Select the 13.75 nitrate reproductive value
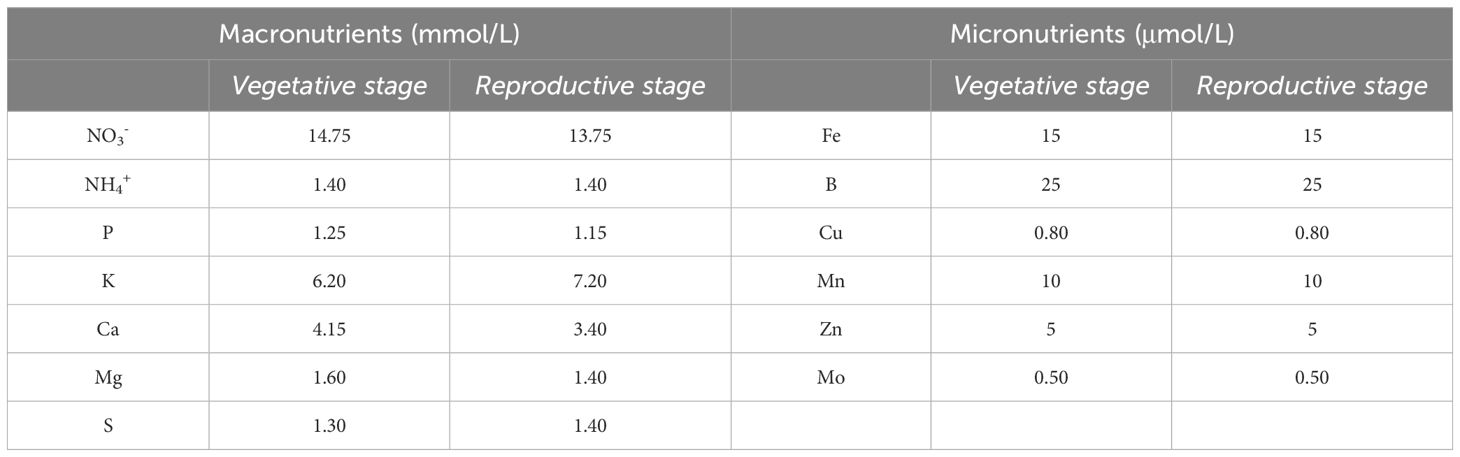 (590, 136)
